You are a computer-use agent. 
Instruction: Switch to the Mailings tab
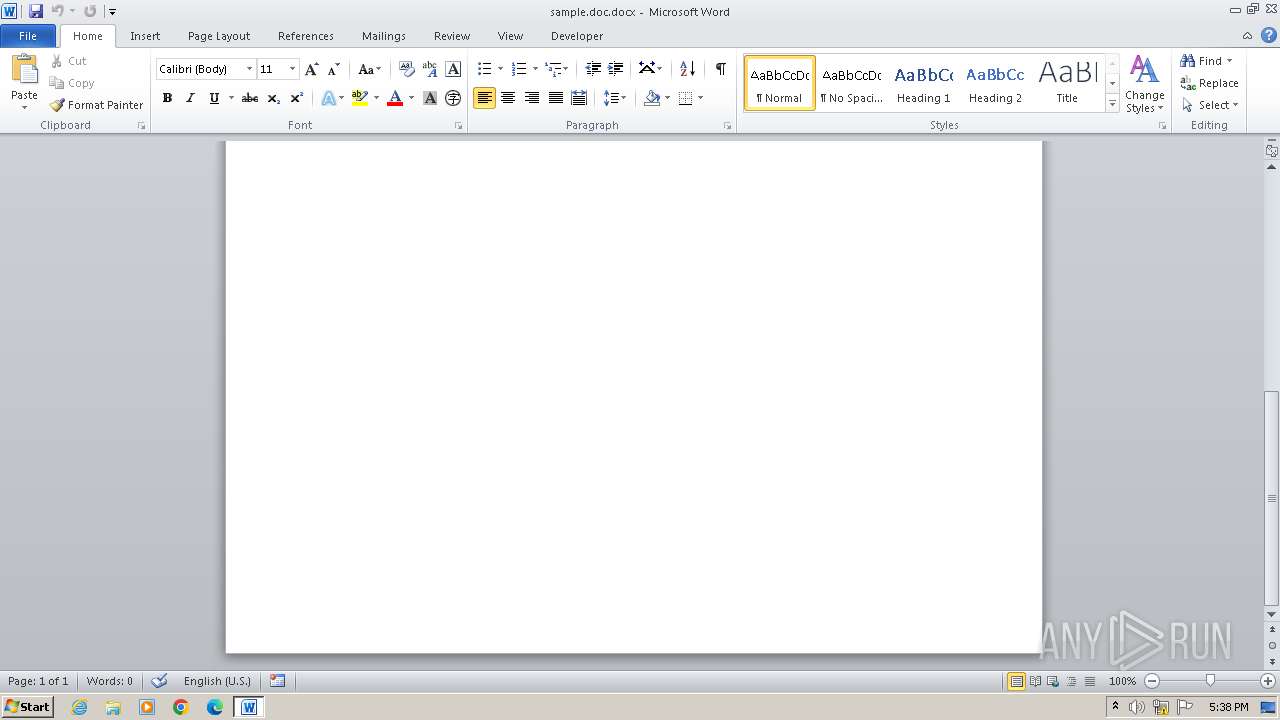click(384, 36)
